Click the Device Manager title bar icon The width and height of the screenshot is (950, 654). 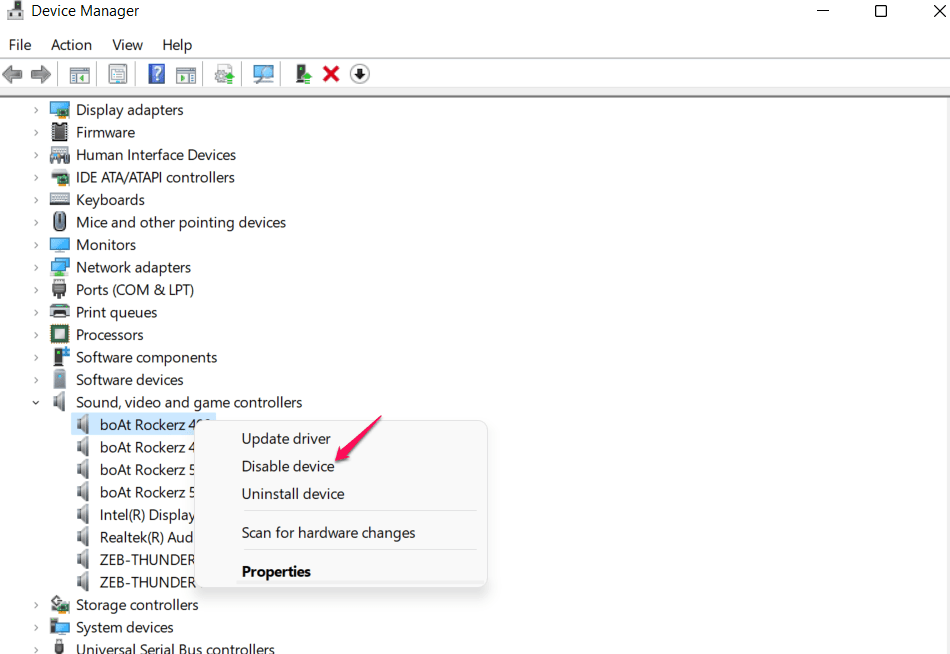pyautogui.click(x=15, y=10)
